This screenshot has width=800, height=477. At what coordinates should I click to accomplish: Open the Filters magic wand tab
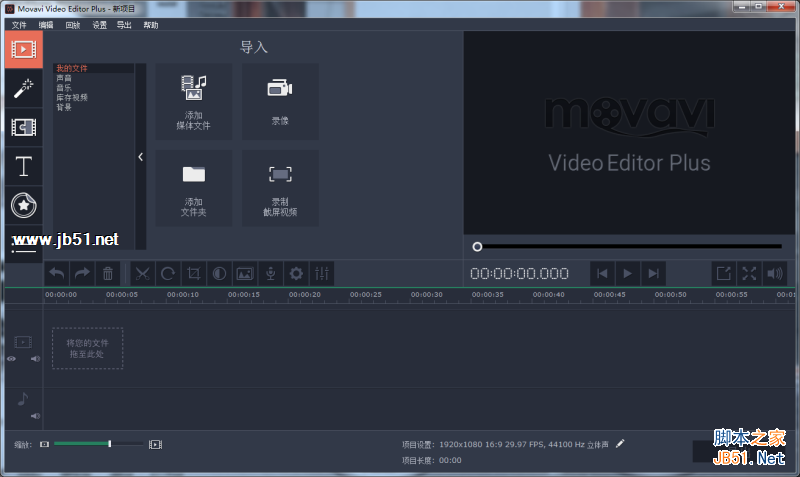pyautogui.click(x=23, y=88)
